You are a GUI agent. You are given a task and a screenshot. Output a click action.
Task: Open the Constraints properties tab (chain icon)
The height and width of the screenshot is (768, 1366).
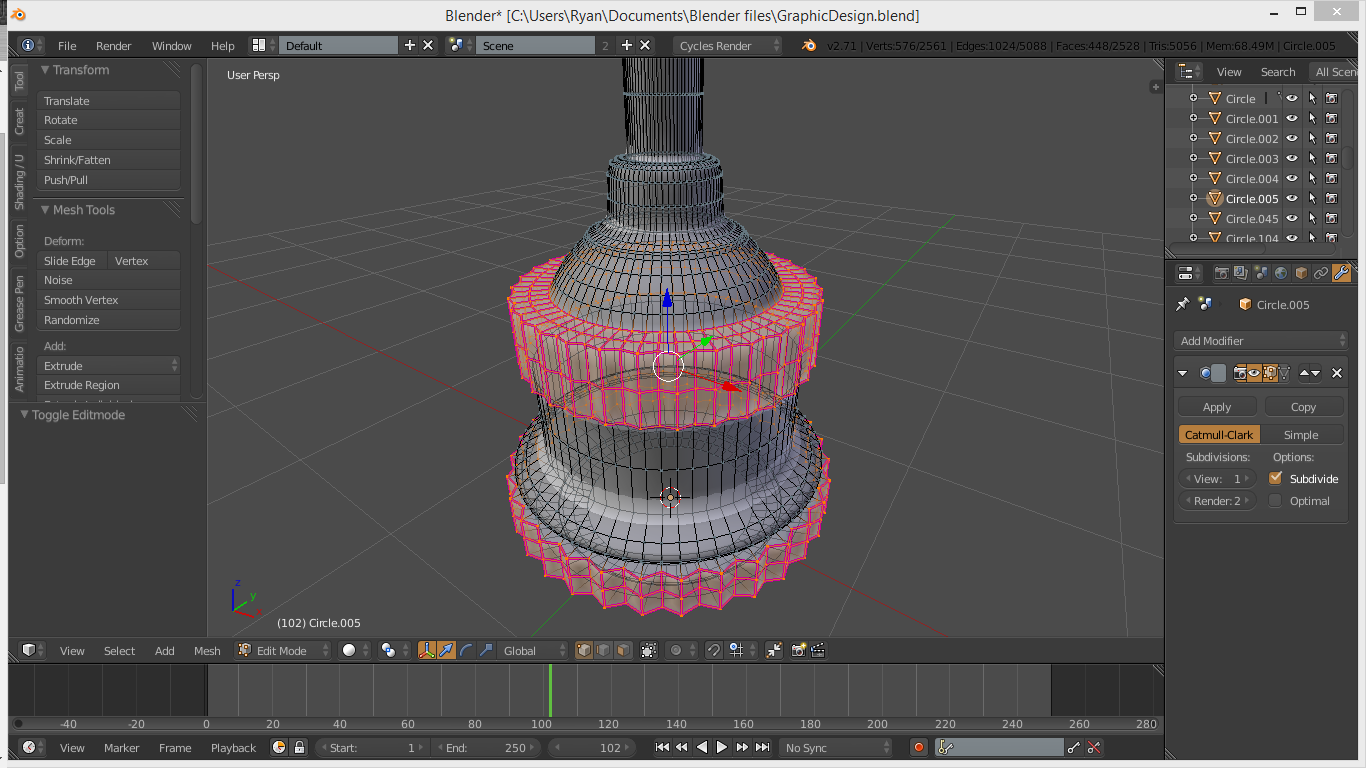tap(1321, 273)
